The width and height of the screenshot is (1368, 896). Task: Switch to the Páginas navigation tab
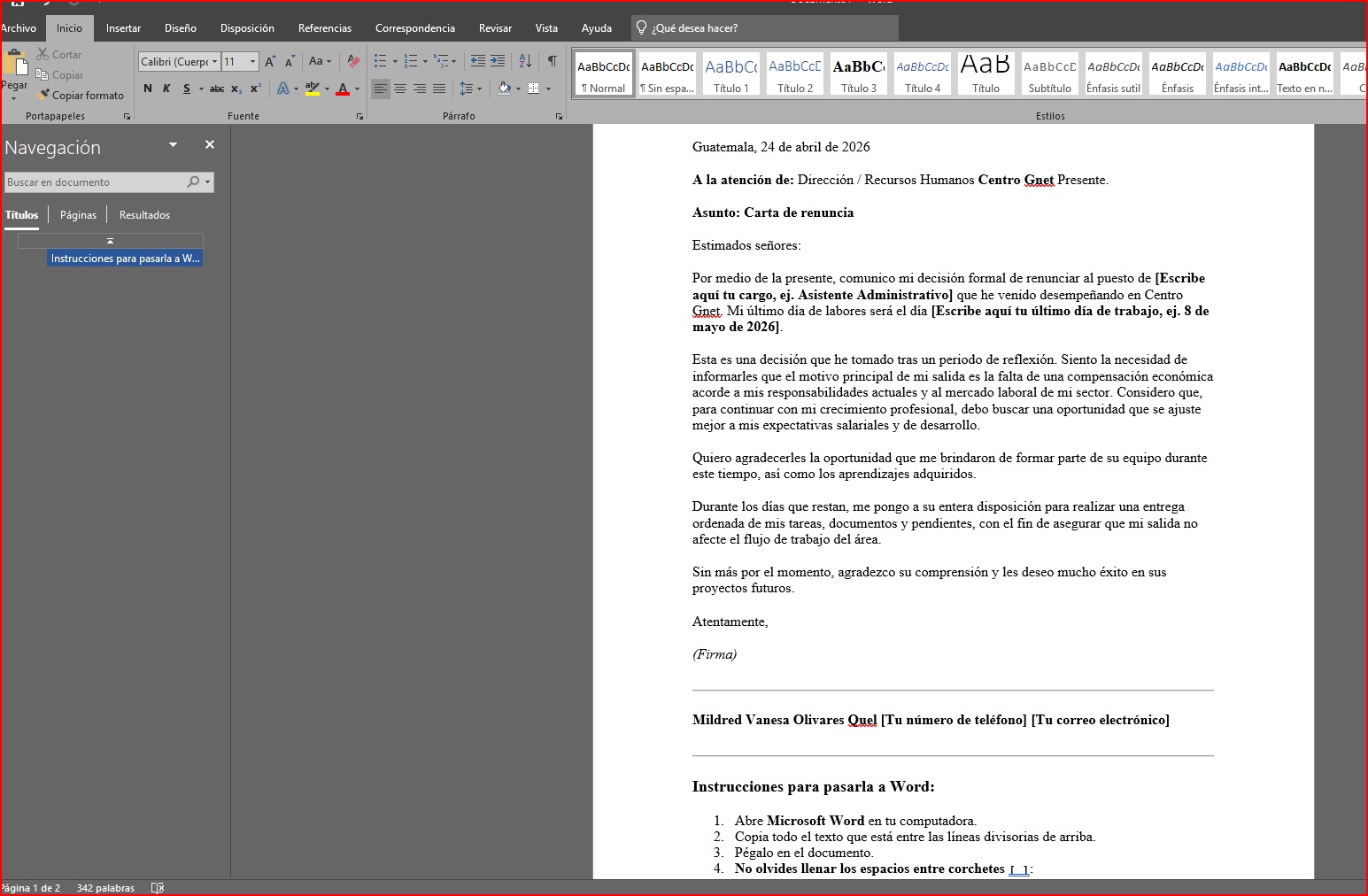[x=78, y=215]
